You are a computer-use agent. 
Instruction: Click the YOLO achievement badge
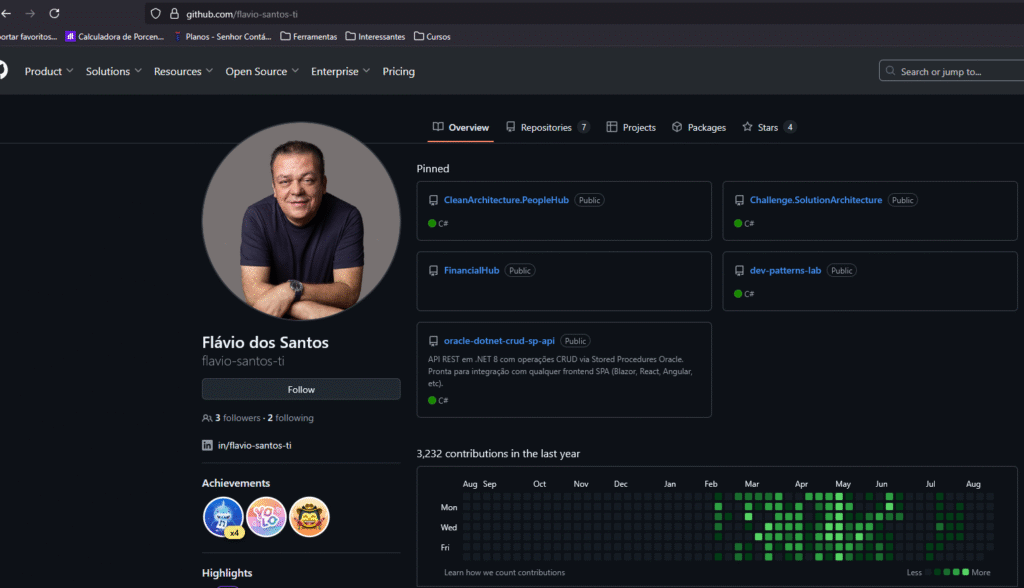tap(266, 516)
